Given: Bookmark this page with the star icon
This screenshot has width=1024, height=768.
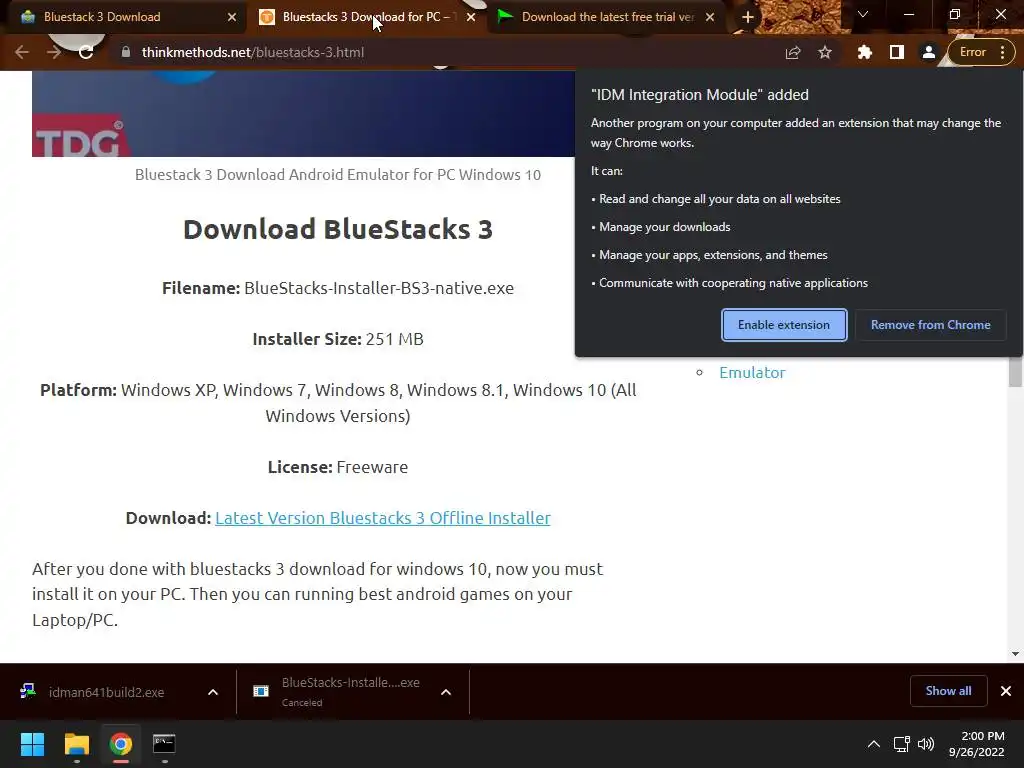Looking at the screenshot, I should [825, 52].
